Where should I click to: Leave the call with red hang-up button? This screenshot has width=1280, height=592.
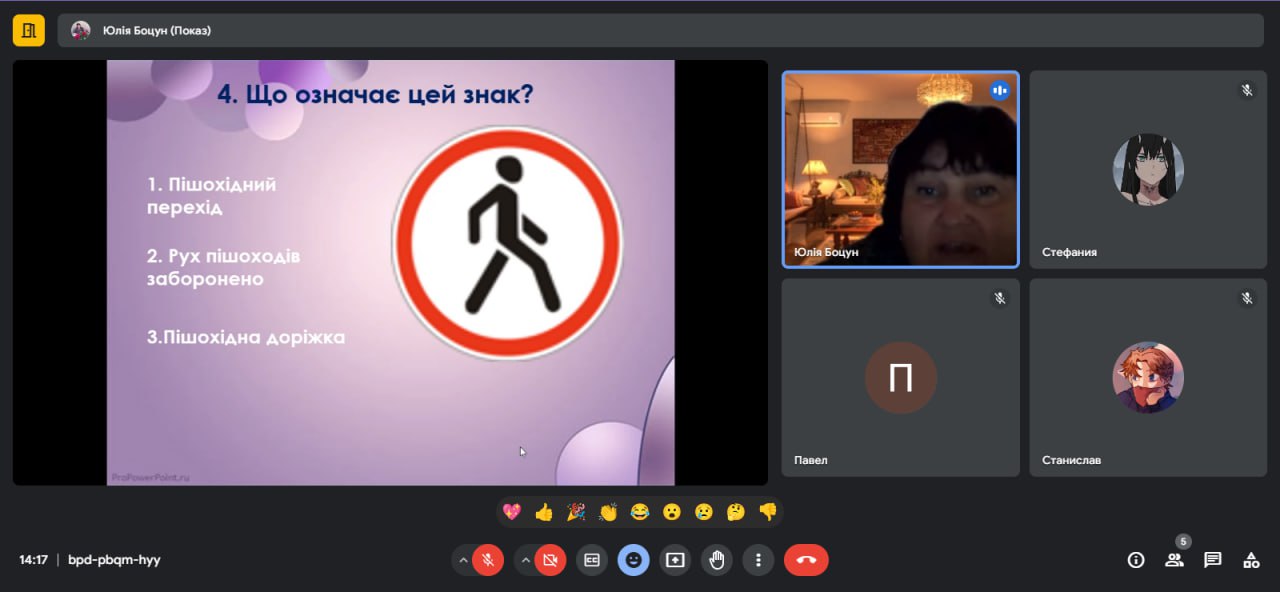pos(806,560)
